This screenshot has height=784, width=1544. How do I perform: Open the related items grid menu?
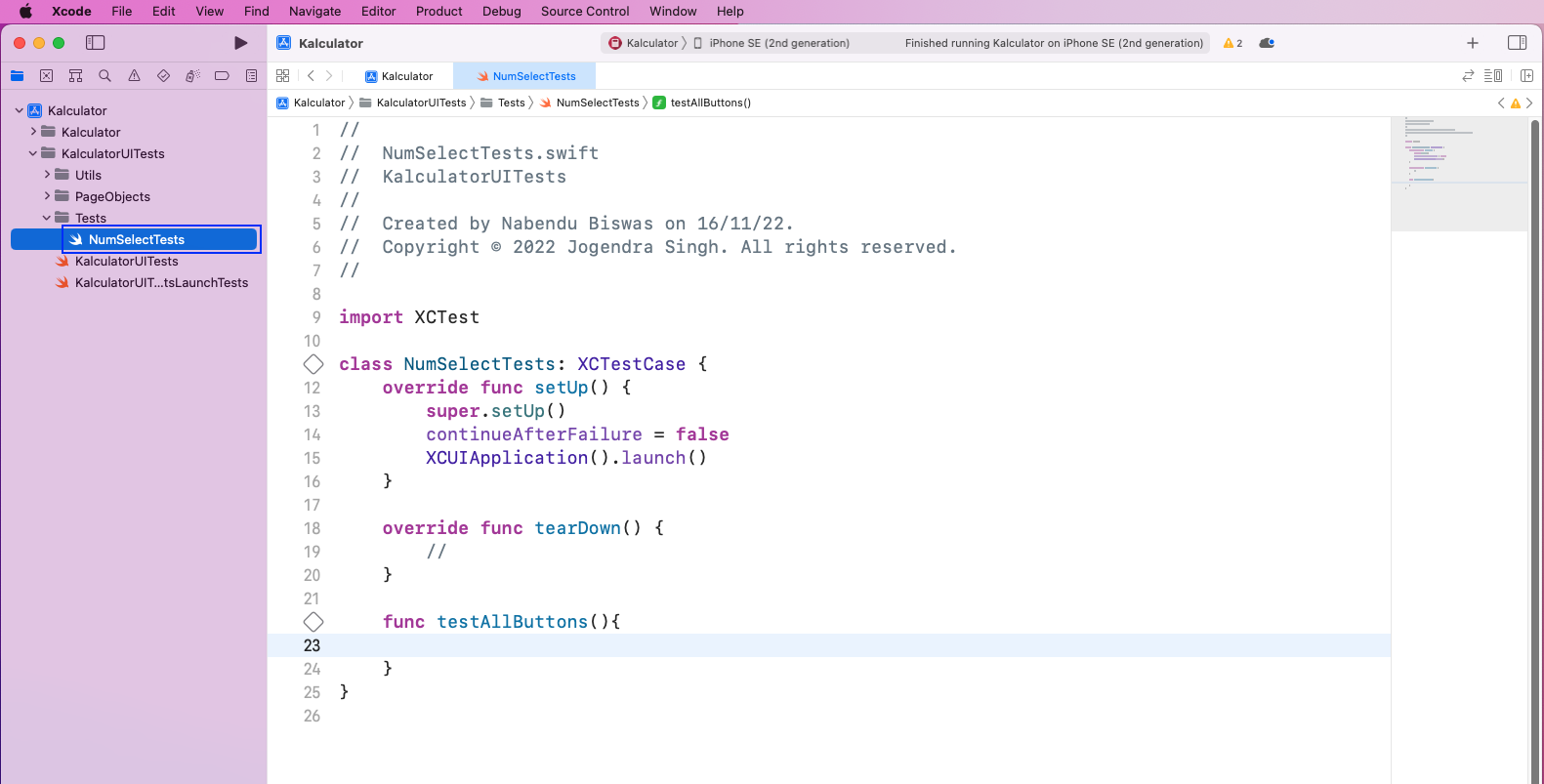click(x=283, y=75)
